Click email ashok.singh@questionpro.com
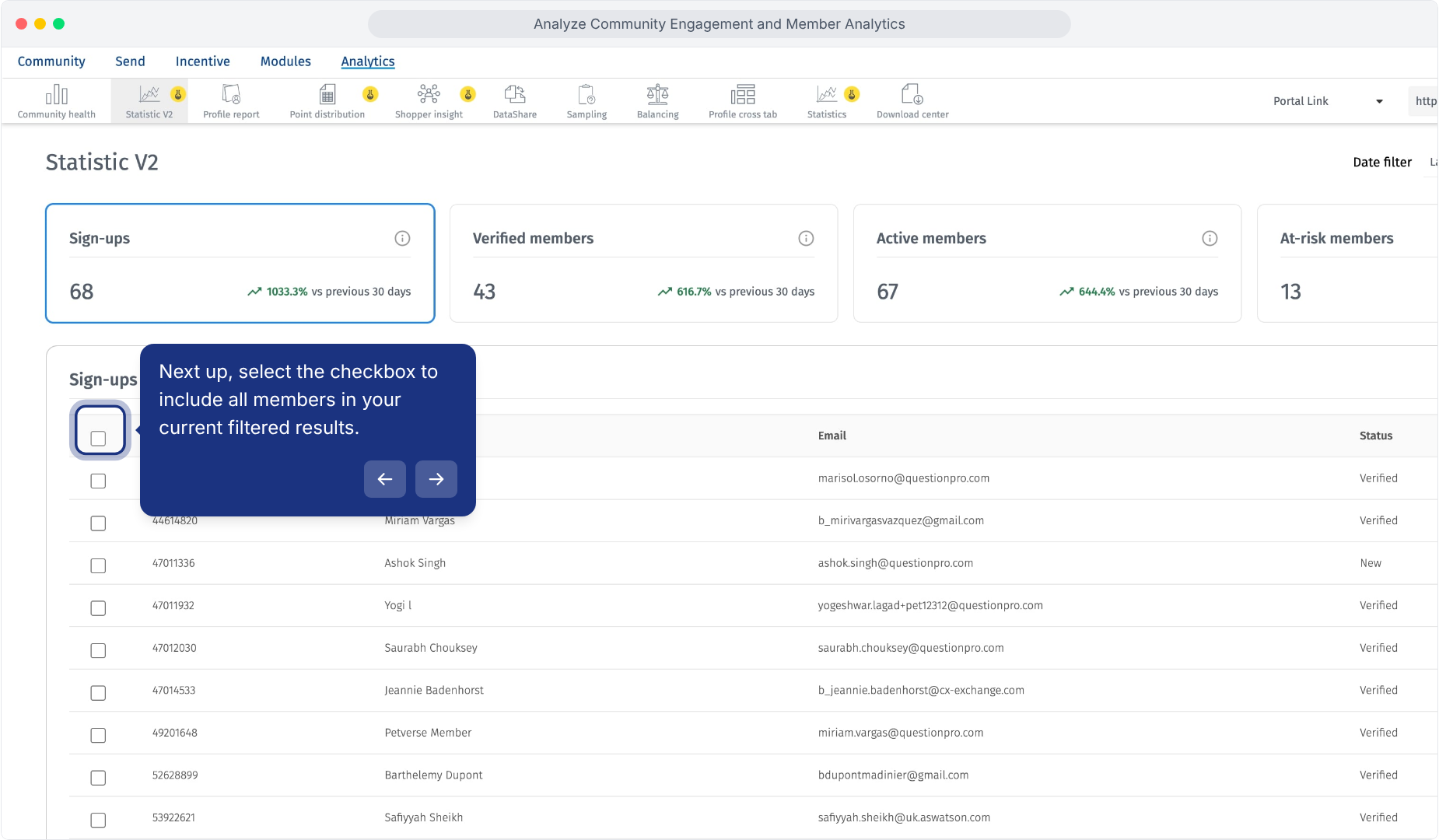Image resolution: width=1439 pixels, height=840 pixels. [895, 563]
